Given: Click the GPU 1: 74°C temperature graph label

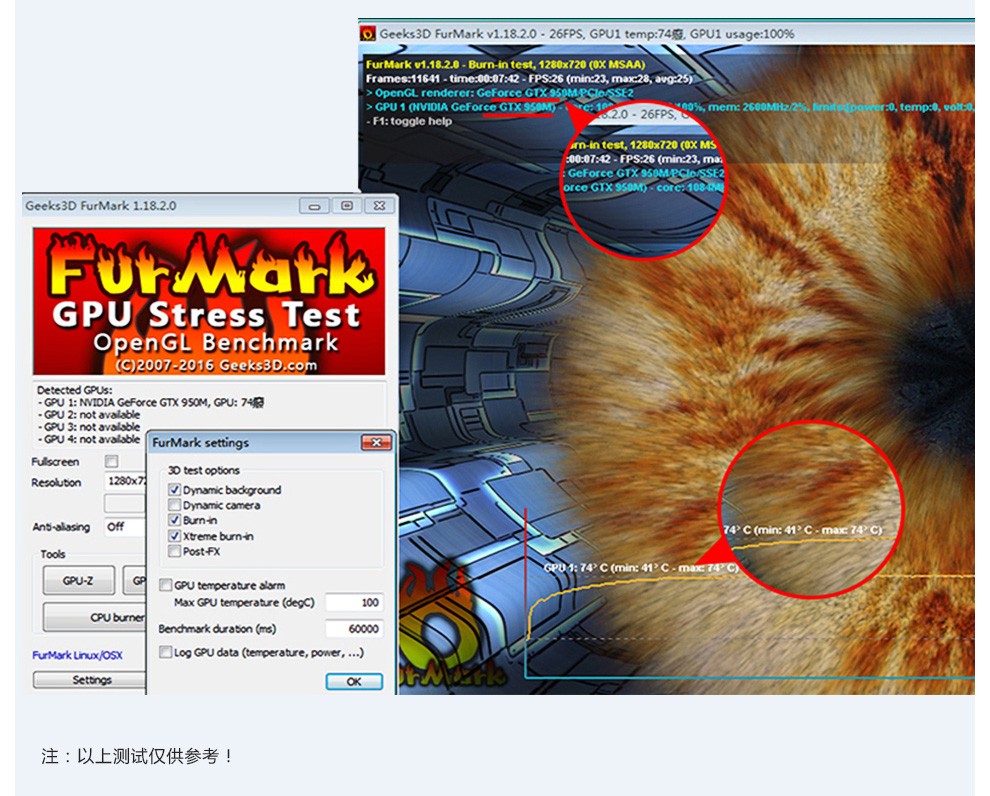Looking at the screenshot, I should click(640, 567).
